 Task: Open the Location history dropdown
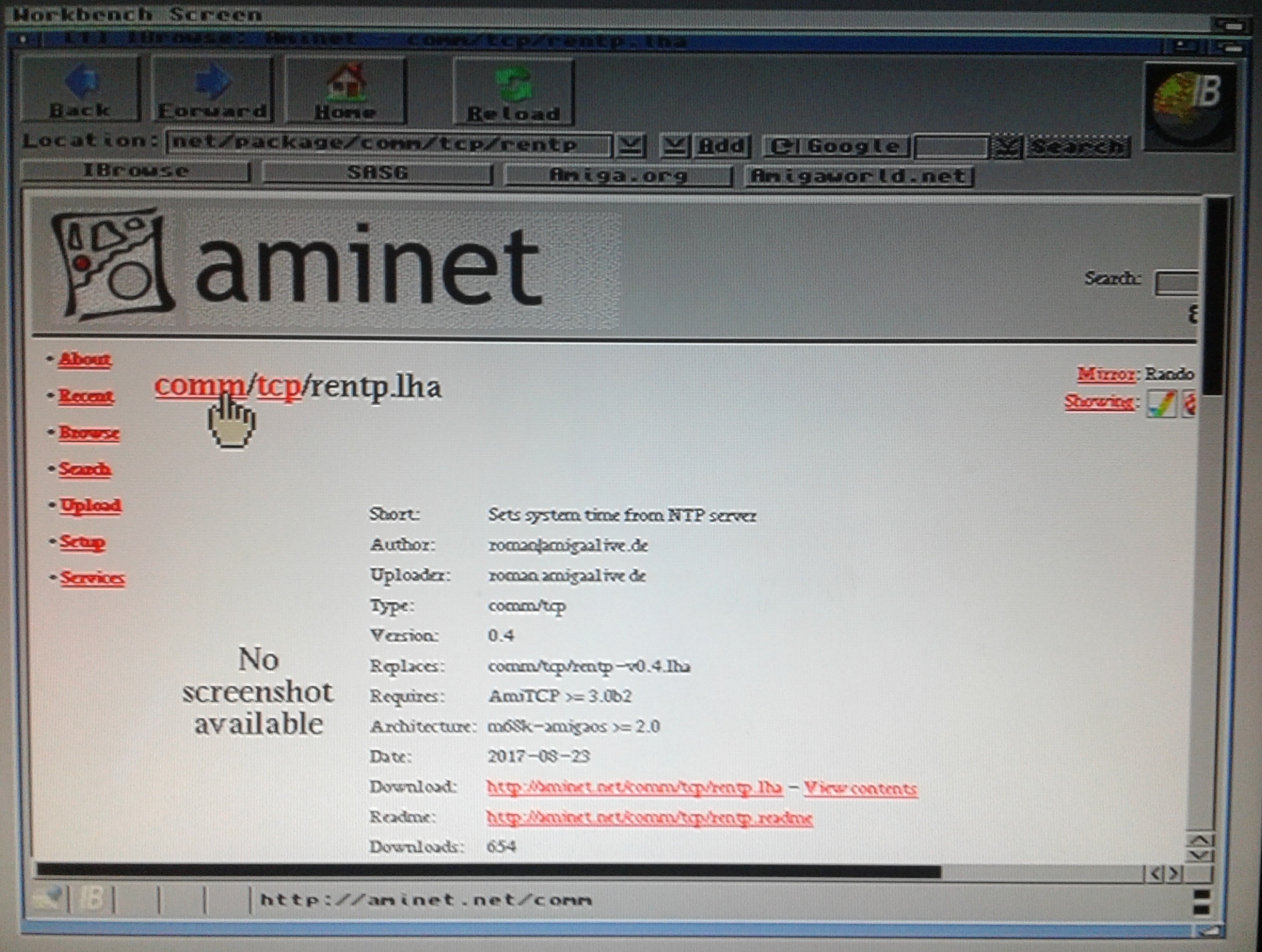click(630, 145)
